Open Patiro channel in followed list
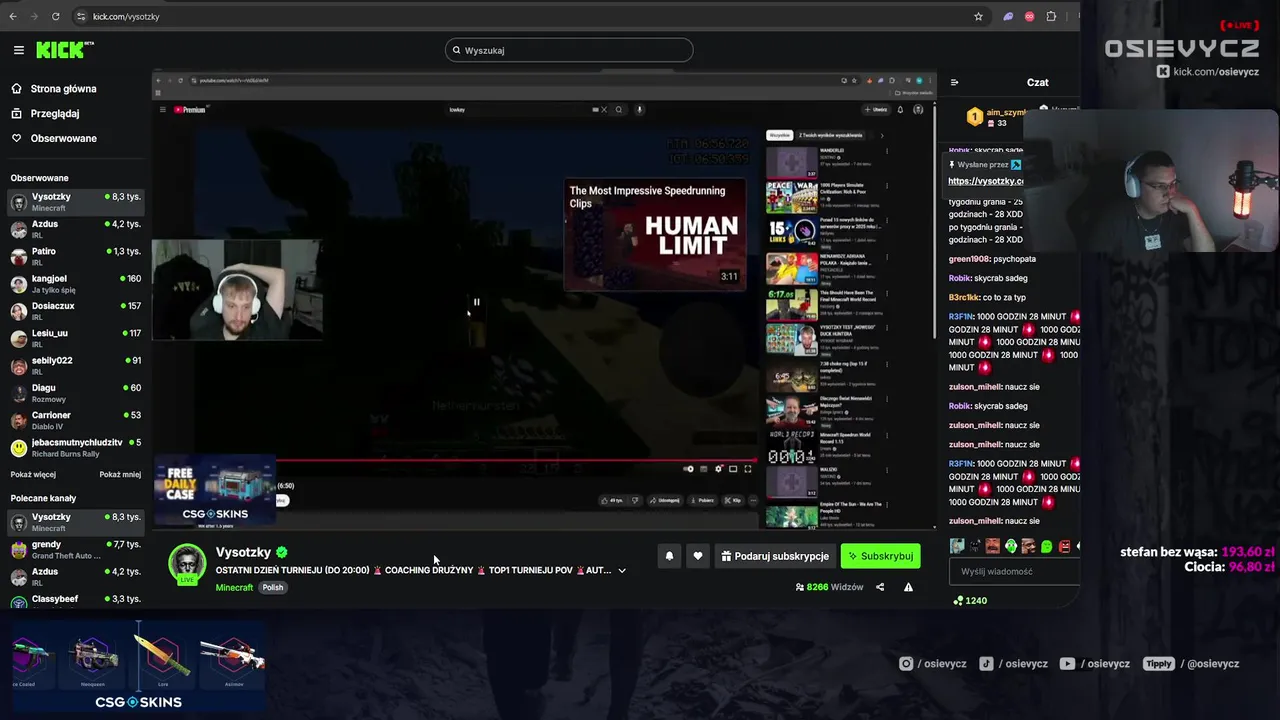Viewport: 1280px width, 720px height. 75,256
